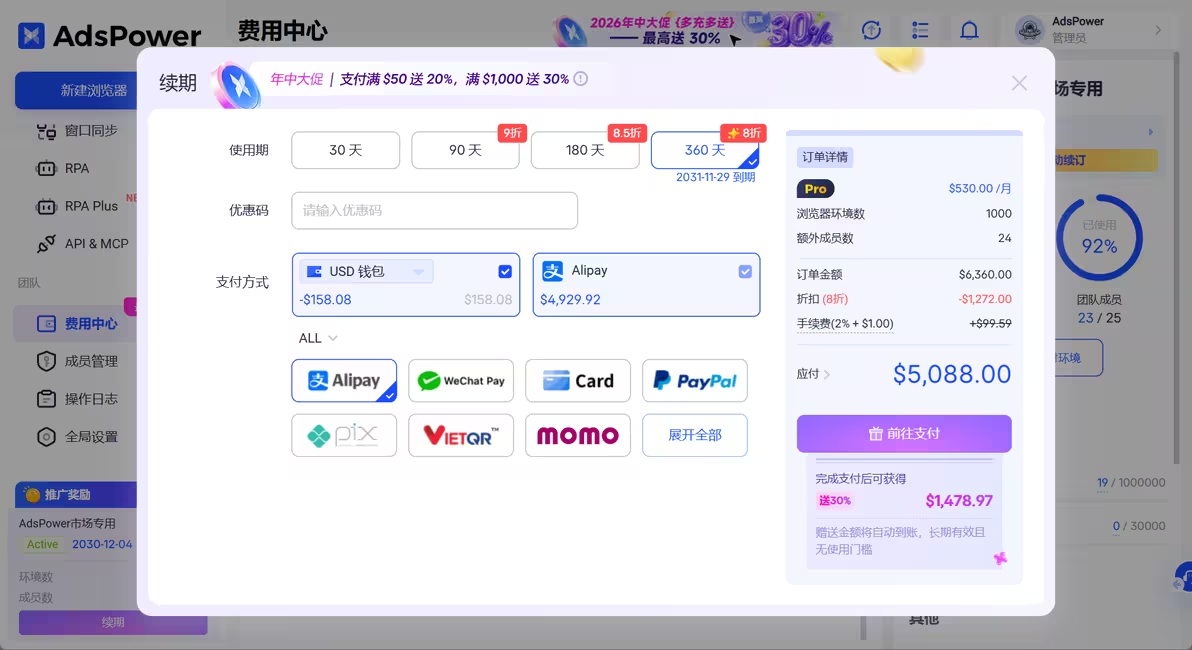Expand the 应付 amount details arrow
This screenshot has width=1192, height=650.
[x=827, y=374]
